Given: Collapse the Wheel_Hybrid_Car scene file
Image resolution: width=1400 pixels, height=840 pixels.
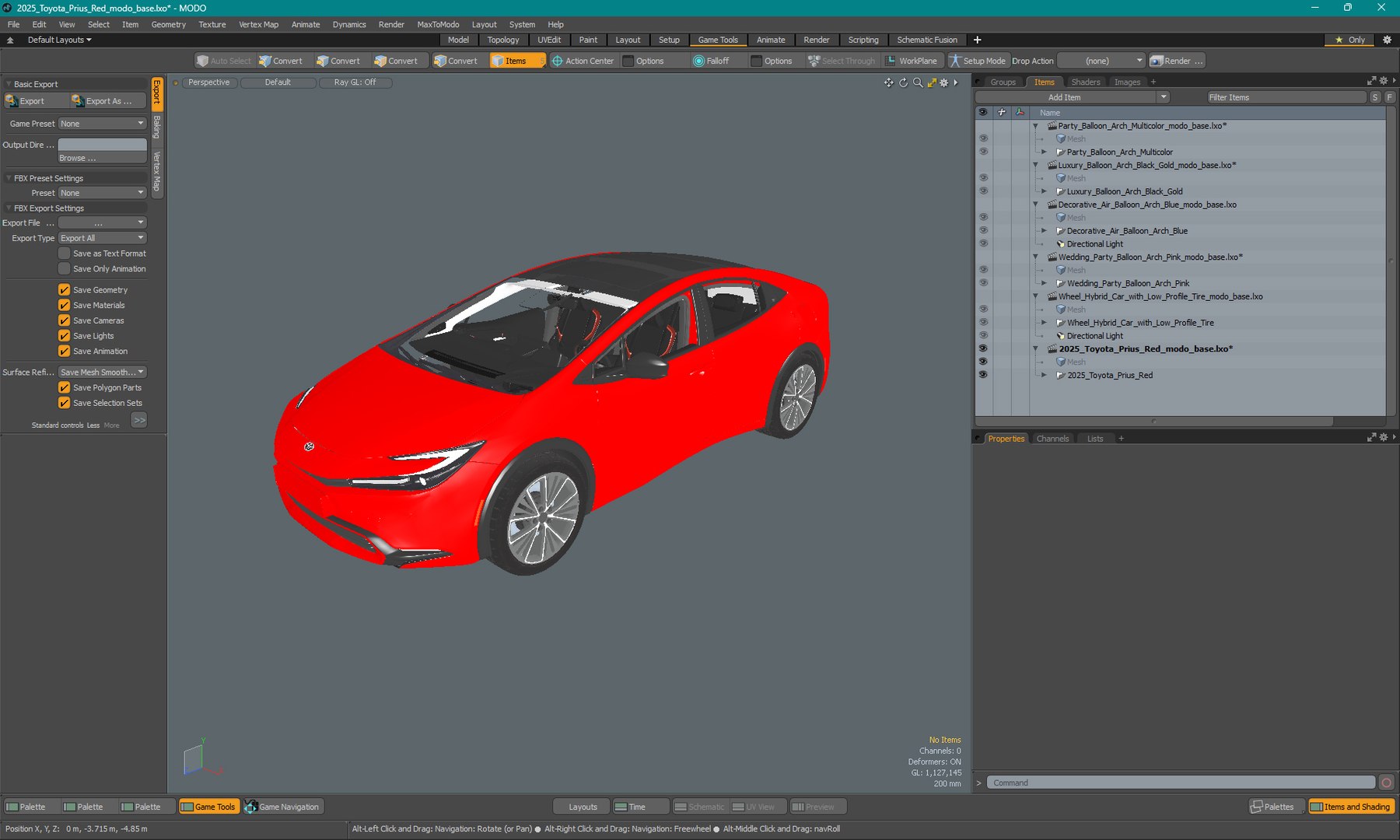Looking at the screenshot, I should coord(1035,297).
